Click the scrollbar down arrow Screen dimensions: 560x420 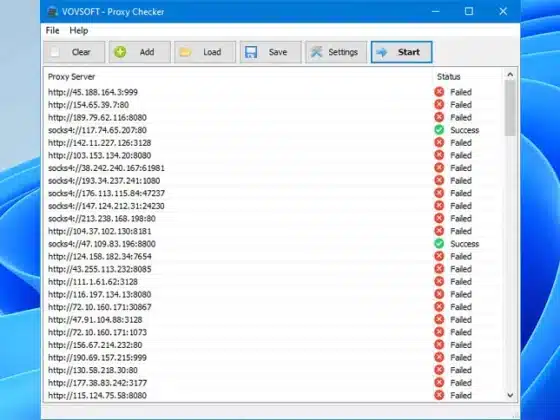click(x=510, y=395)
